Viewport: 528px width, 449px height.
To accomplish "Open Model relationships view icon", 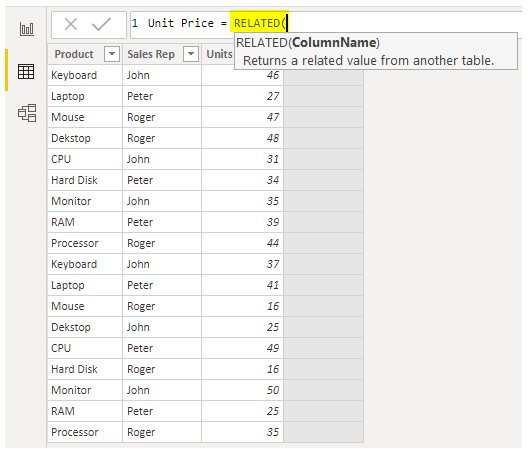I will 27,113.
